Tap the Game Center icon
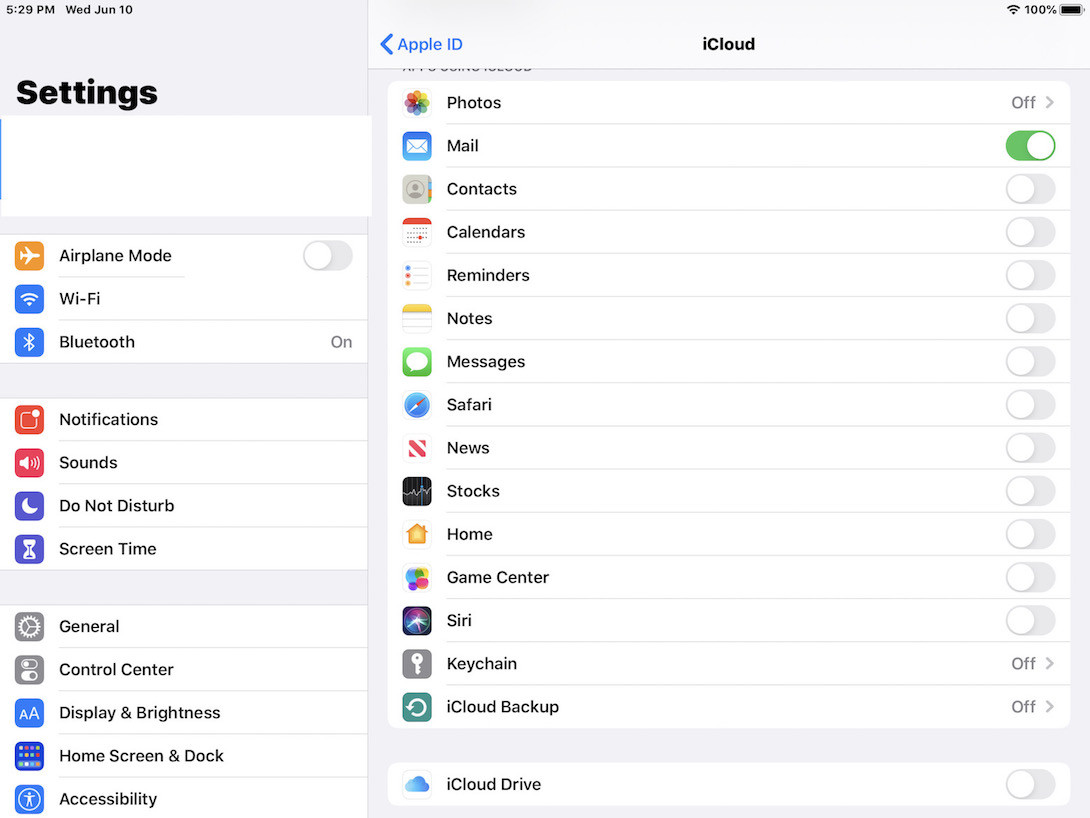The image size is (1090, 818). pos(417,578)
